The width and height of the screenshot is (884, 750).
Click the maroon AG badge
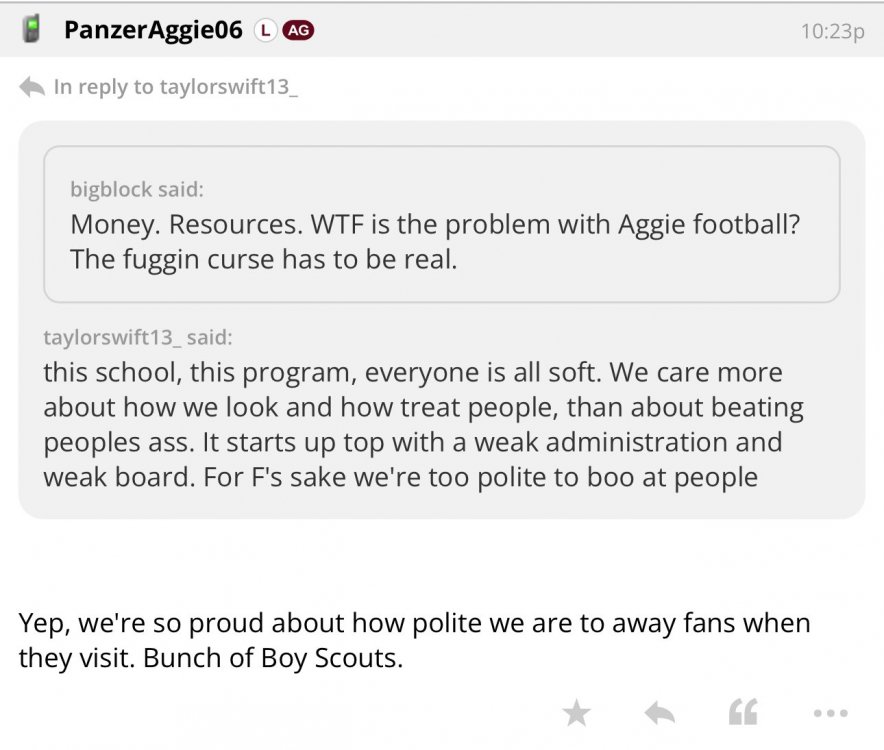(x=298, y=30)
